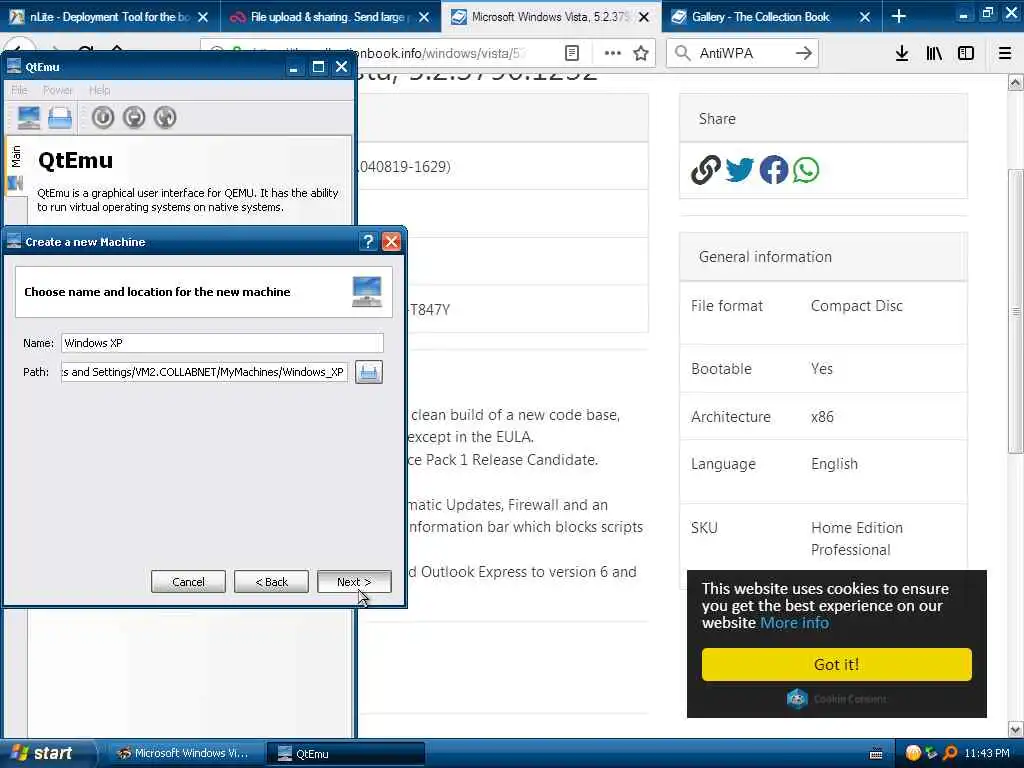Click the page vertical scrollbar thumb
Screen dimensions: 1024x768
click(x=1016, y=312)
